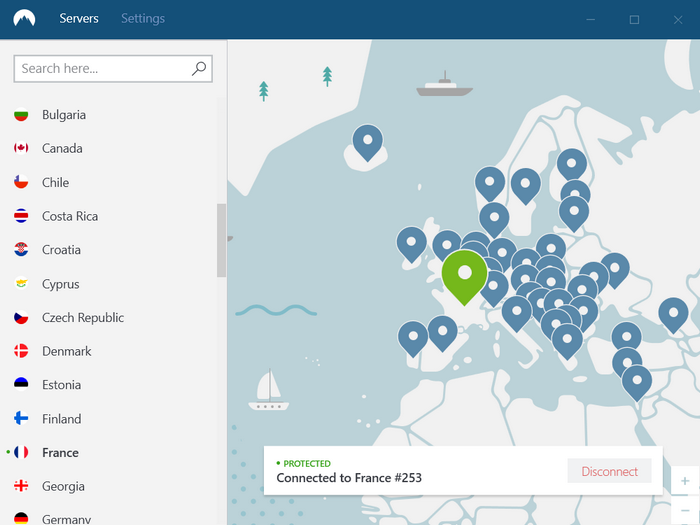The image size is (700, 525).
Task: Click the Finland flag icon
Action: [x=21, y=419]
